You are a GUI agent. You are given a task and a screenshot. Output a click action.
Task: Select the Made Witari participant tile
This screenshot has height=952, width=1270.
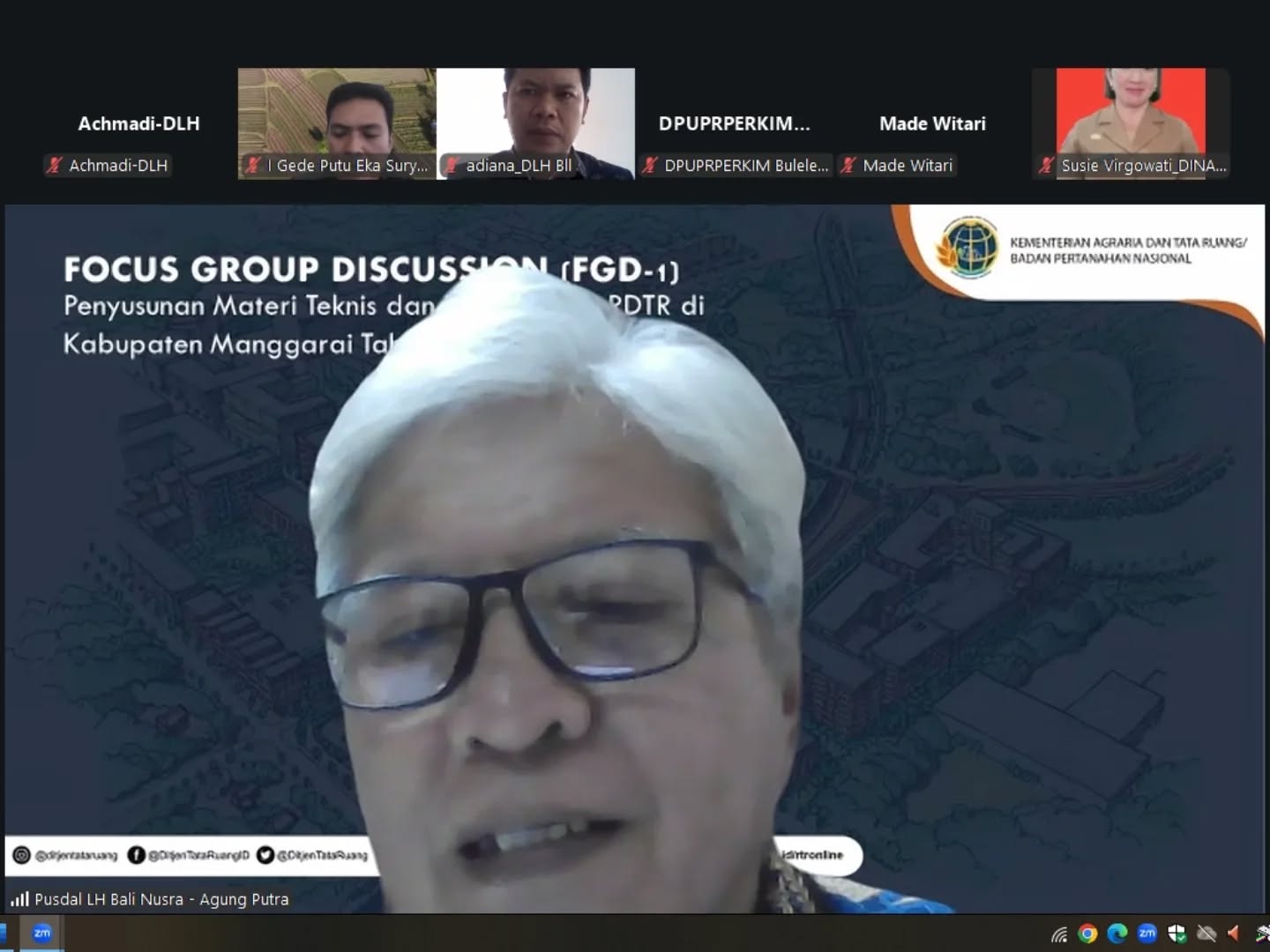932,123
